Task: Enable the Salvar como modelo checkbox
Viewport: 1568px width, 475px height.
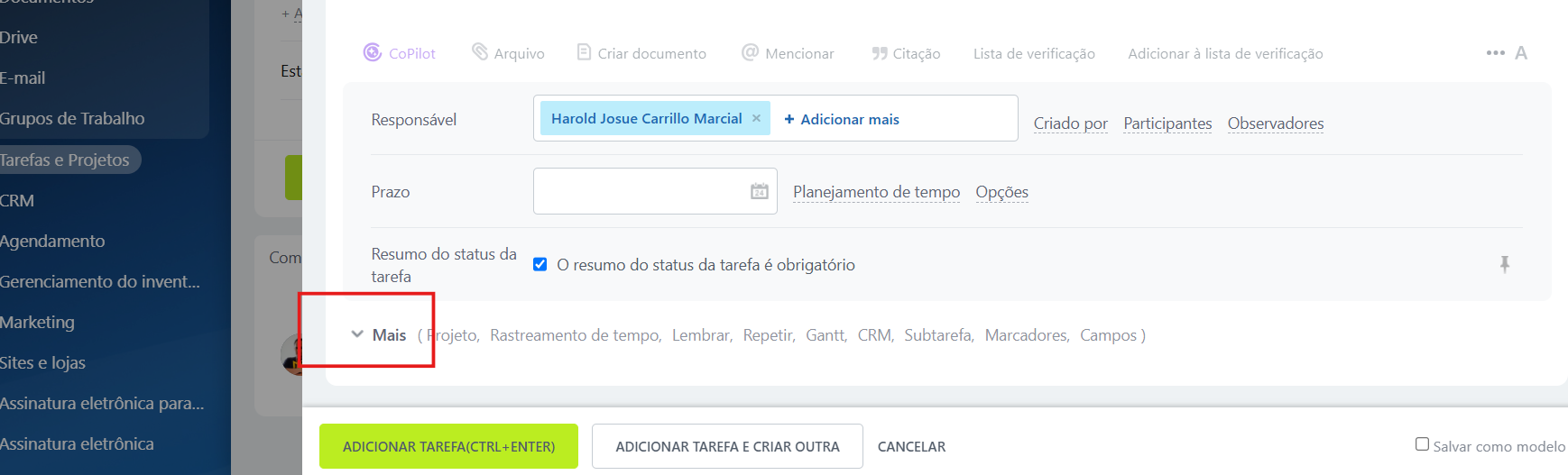Action: click(x=1422, y=444)
